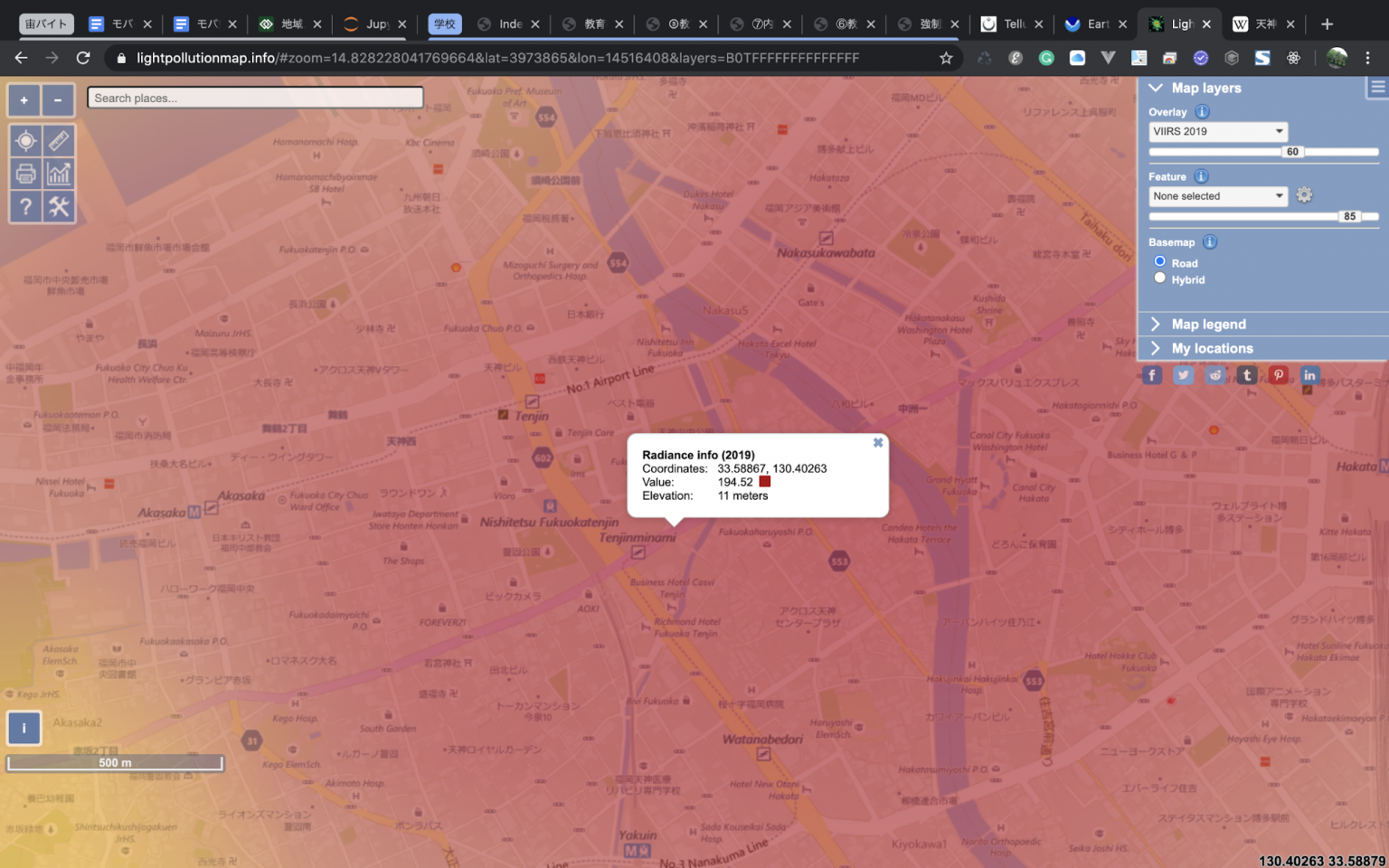Screen dimensions: 1389x868
Task: Click the Watanabedori station label
Action: coord(762,739)
